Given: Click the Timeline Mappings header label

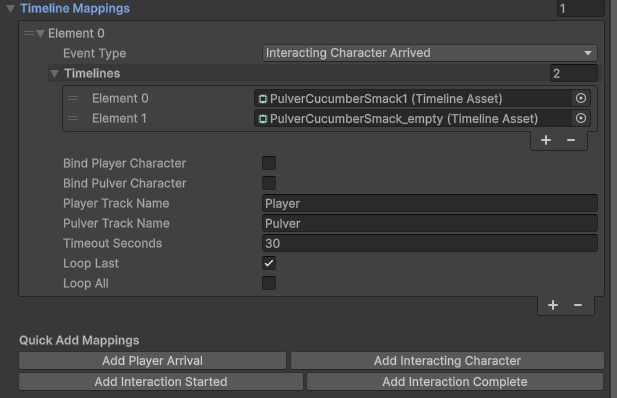Looking at the screenshot, I should (75, 9).
